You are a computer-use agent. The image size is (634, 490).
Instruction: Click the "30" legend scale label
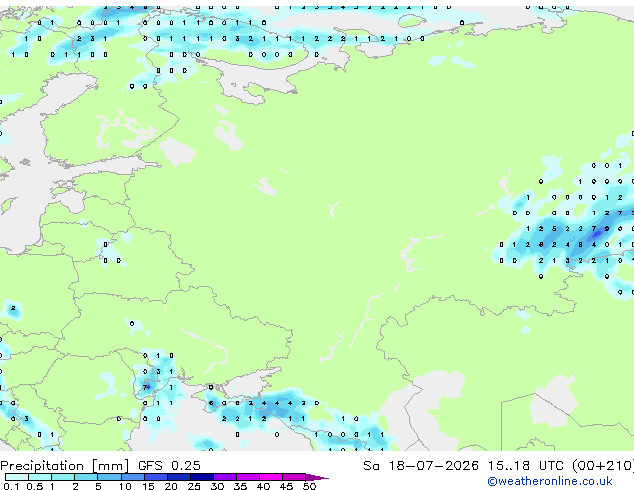click(x=217, y=486)
